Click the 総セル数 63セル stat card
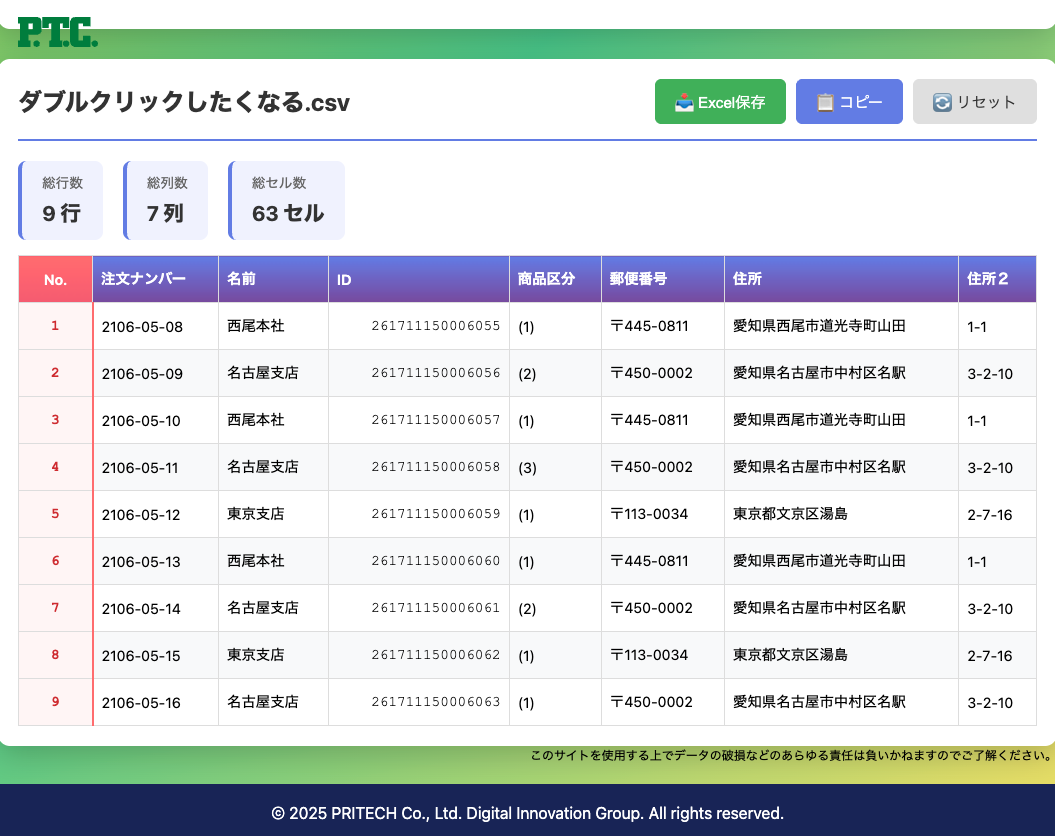The height and width of the screenshot is (836, 1055). (x=287, y=200)
